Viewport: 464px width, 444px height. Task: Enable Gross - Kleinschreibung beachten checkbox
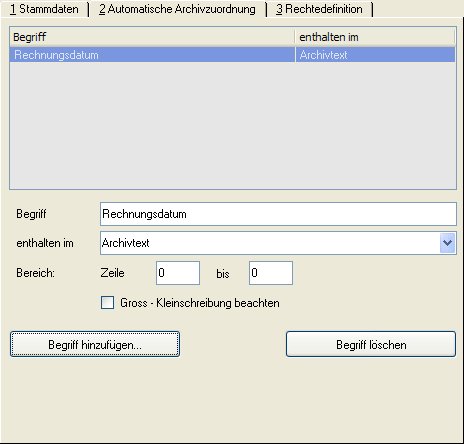tap(107, 303)
